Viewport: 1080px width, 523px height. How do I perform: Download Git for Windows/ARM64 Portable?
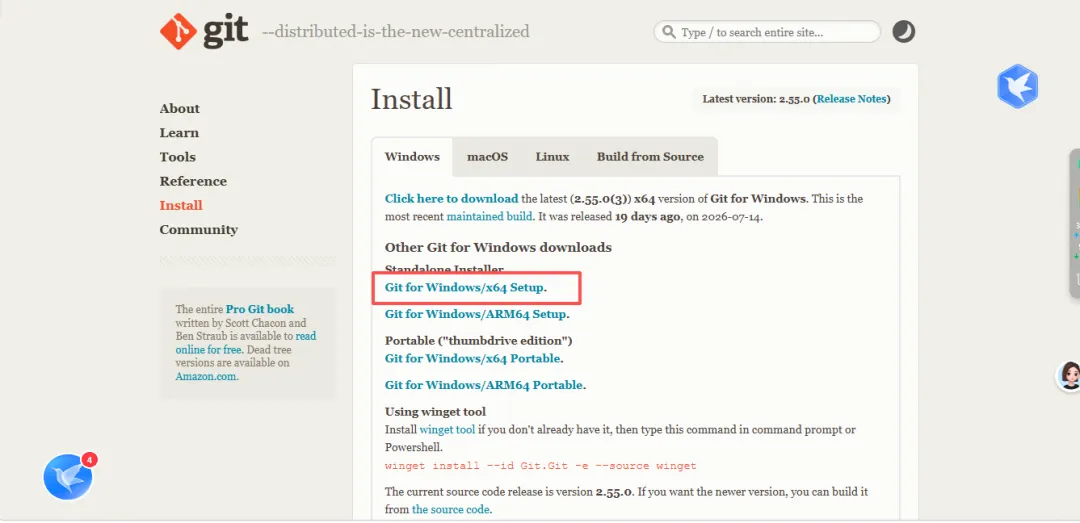point(484,385)
